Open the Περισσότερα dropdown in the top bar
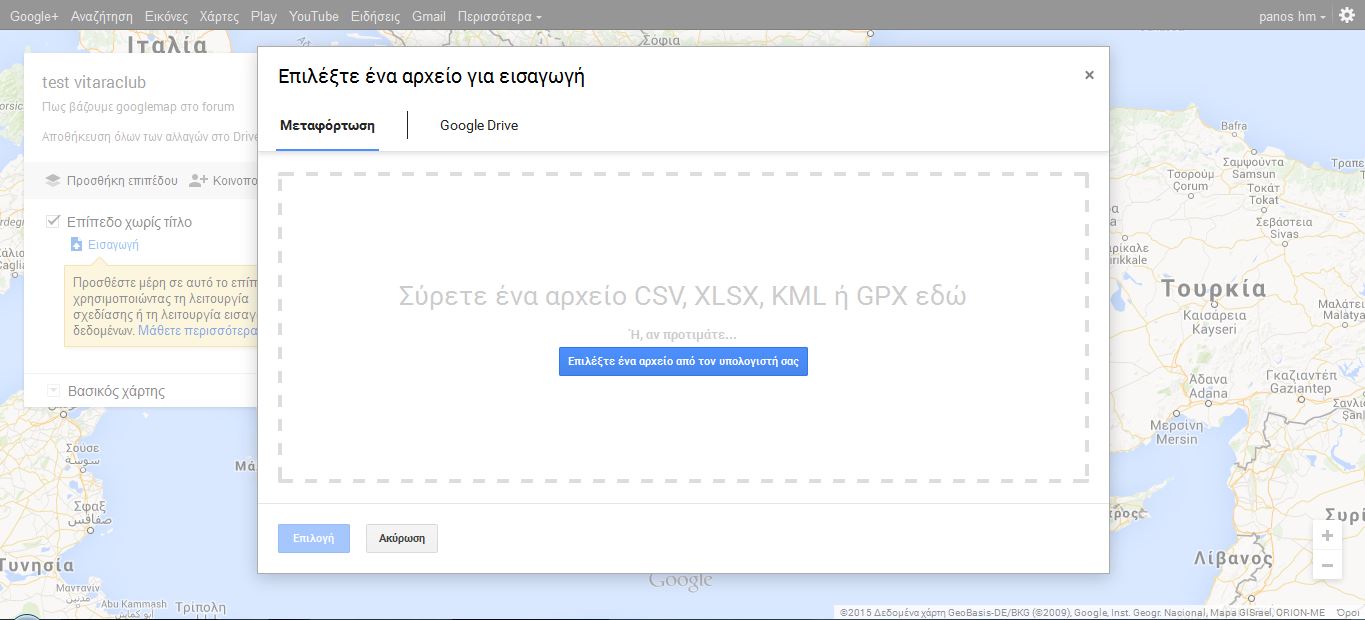This screenshot has width=1365, height=620. coord(500,16)
